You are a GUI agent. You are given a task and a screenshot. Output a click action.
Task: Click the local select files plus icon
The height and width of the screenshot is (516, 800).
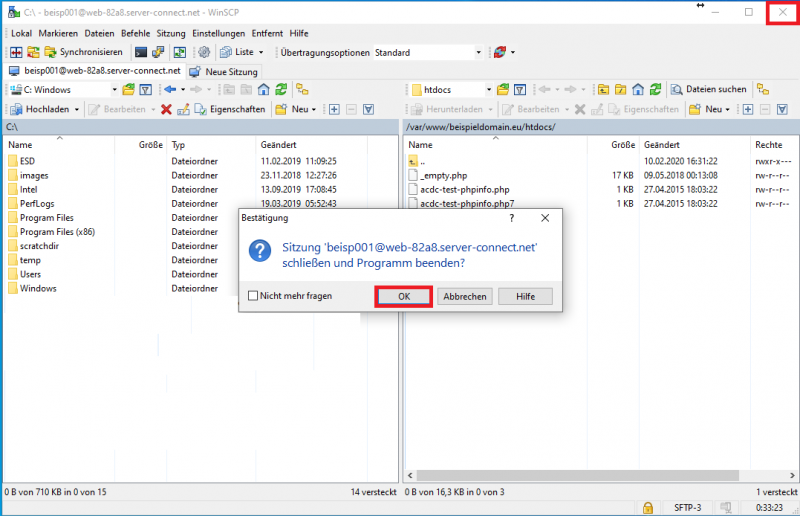tap(334, 109)
